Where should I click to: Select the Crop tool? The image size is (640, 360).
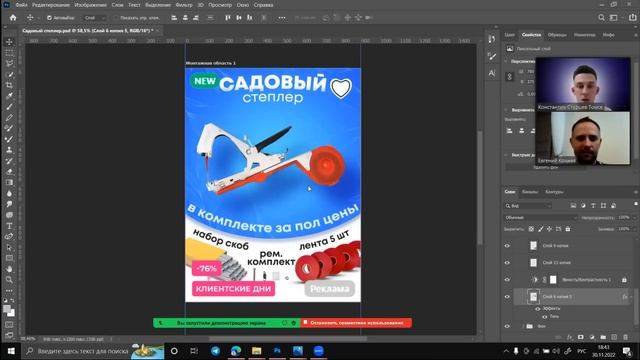pos(9,85)
